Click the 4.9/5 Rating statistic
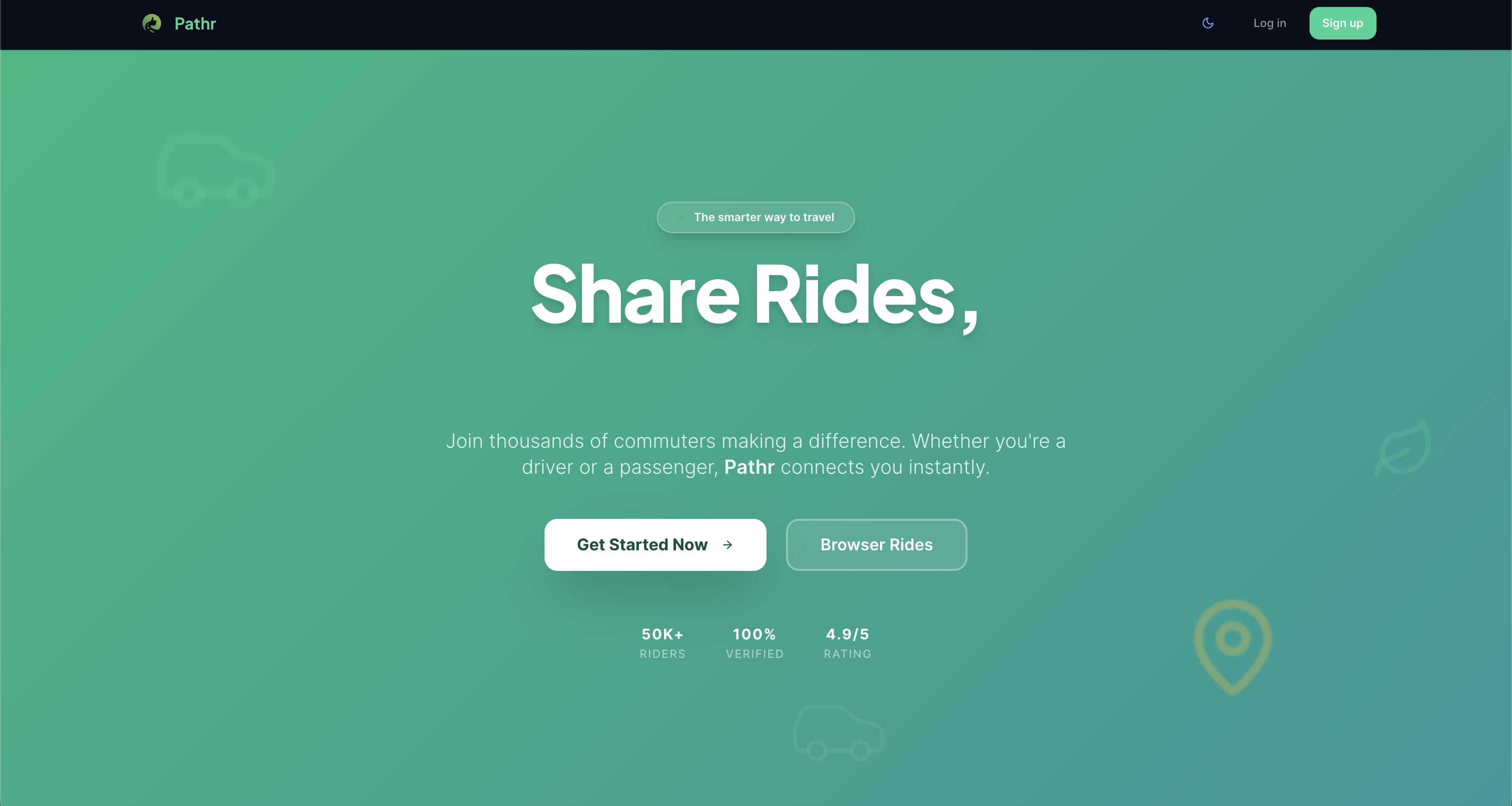 click(847, 643)
